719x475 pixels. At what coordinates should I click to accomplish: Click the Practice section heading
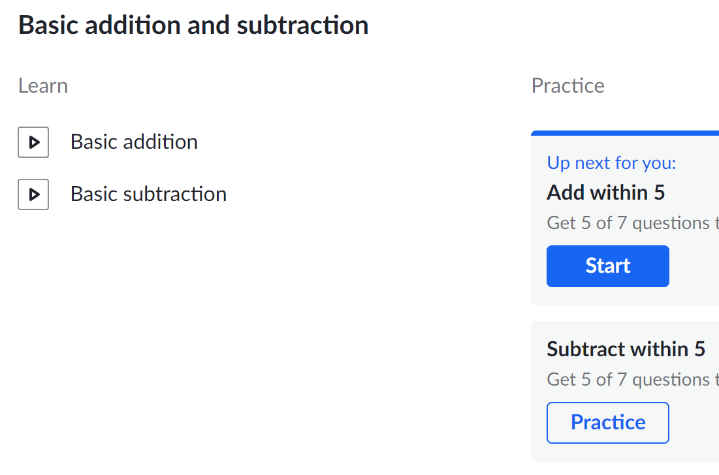[568, 86]
